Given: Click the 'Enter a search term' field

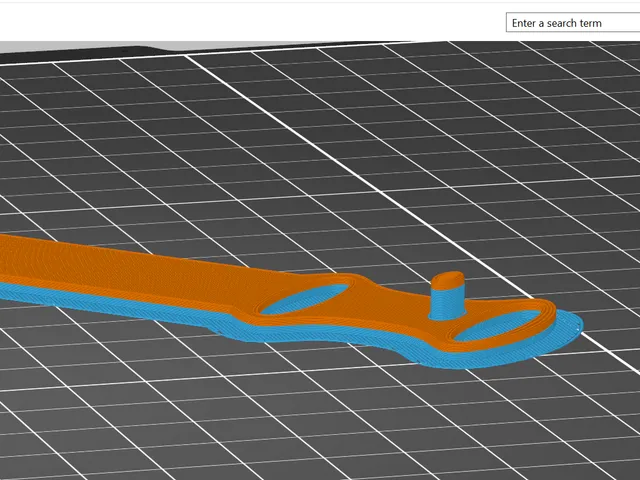Looking at the screenshot, I should pyautogui.click(x=573, y=23).
